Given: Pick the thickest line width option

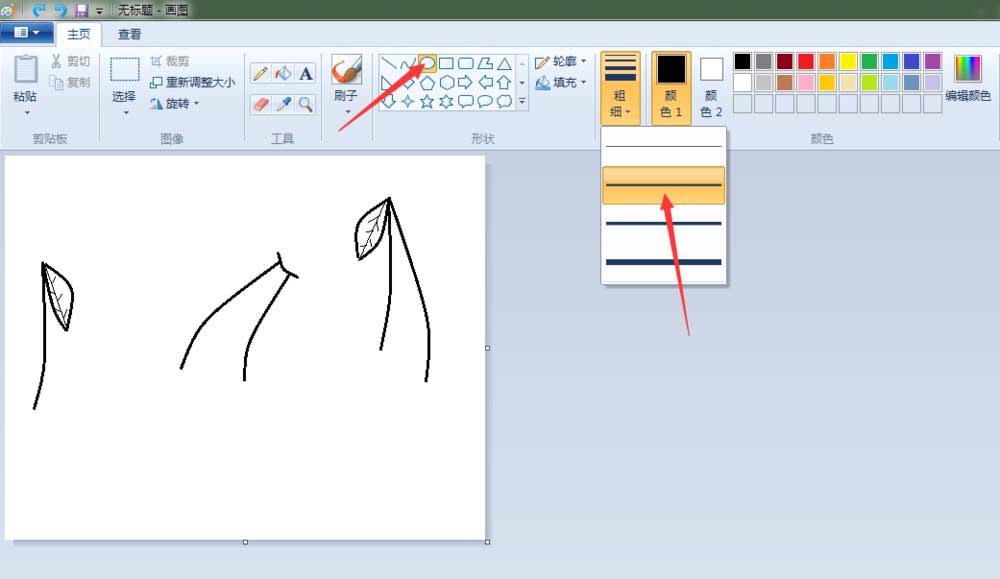Looking at the screenshot, I should pos(663,261).
